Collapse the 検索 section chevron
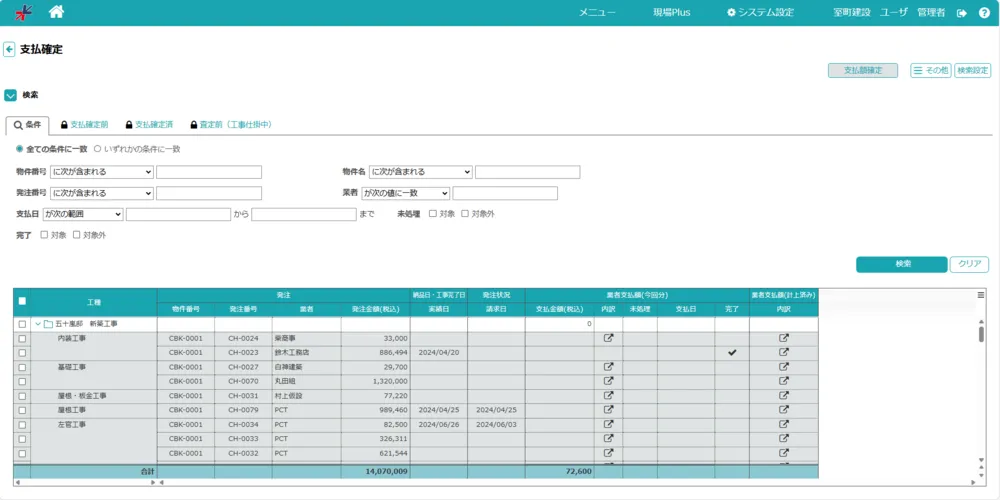The height and width of the screenshot is (500, 1000). 10,95
